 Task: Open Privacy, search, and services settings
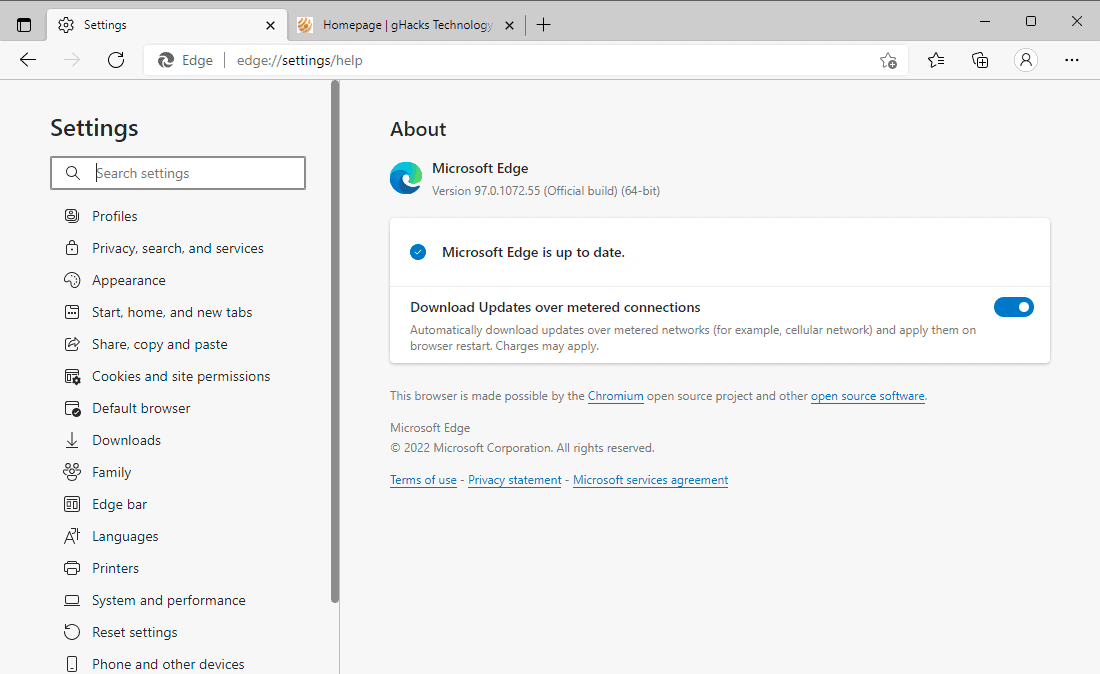(x=177, y=248)
